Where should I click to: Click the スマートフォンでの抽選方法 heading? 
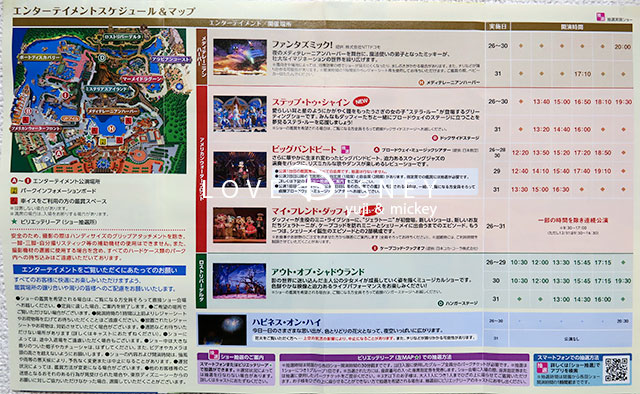click(x=568, y=357)
